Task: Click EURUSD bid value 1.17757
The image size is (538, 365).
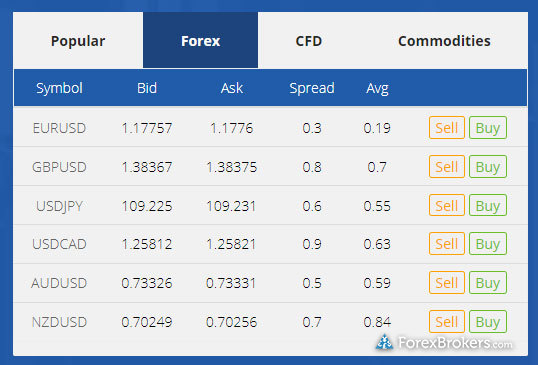Action: (x=147, y=128)
